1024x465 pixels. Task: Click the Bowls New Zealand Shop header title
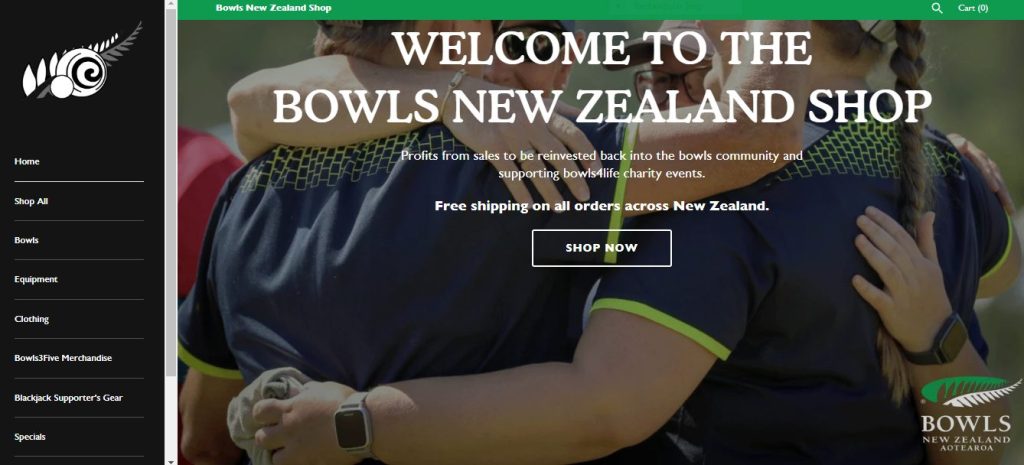274,8
